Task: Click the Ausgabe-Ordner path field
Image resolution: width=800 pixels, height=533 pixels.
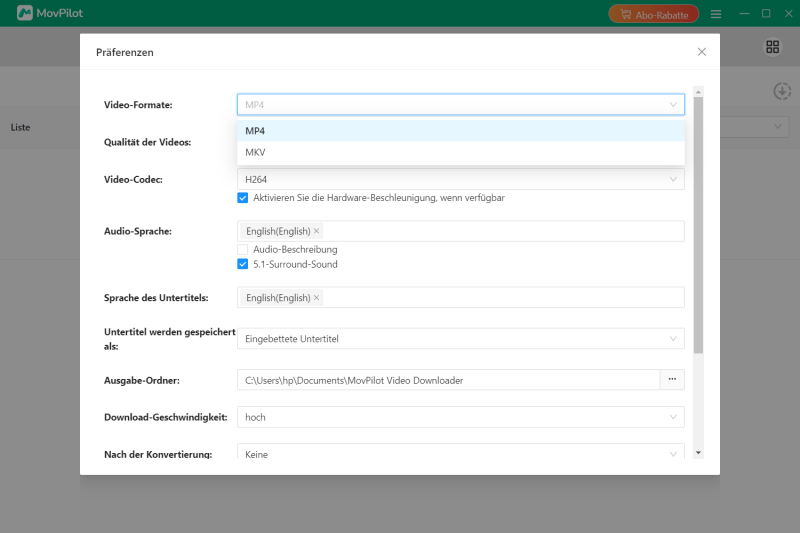Action: [x=448, y=380]
